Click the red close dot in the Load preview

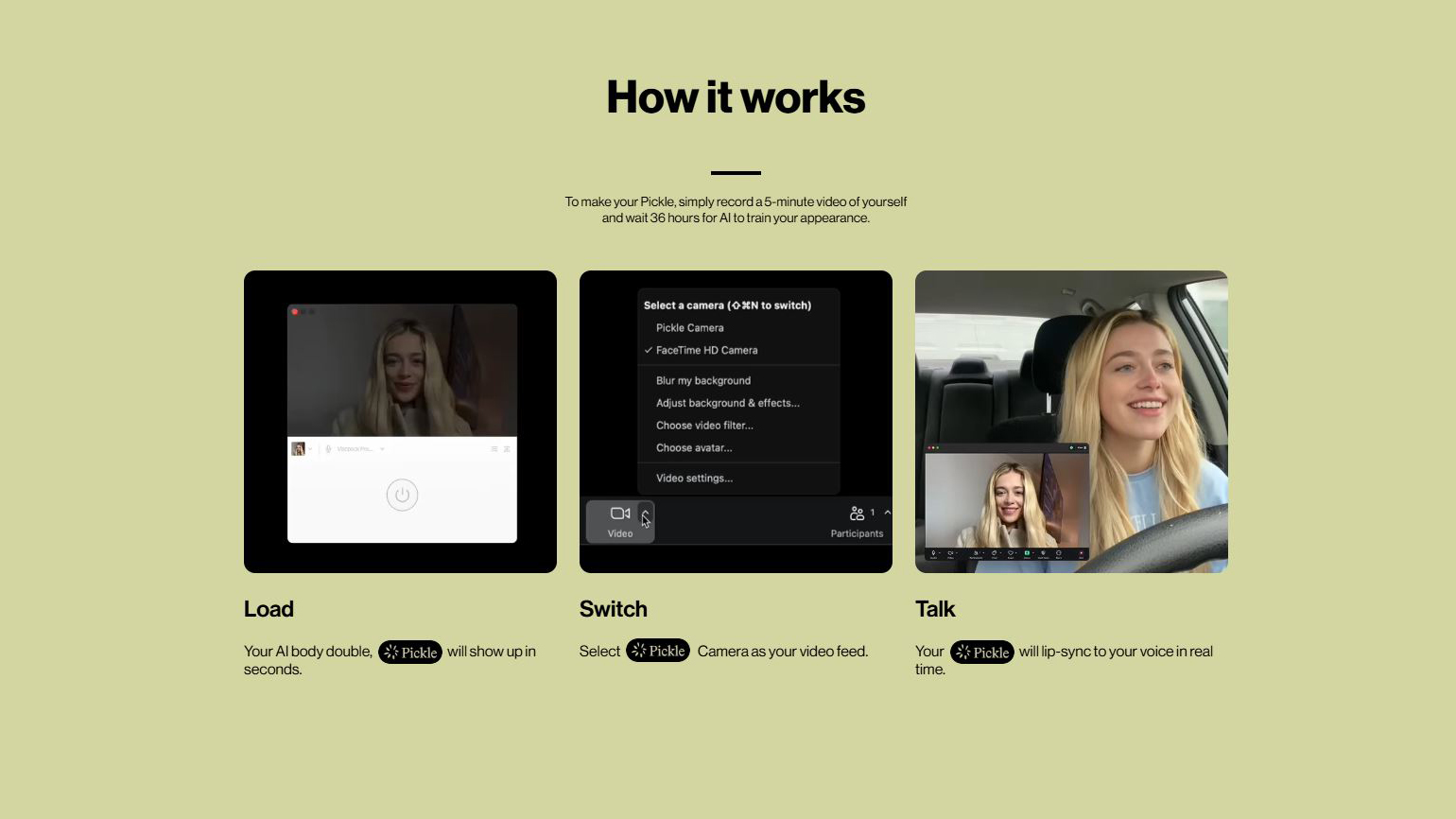[x=295, y=311]
